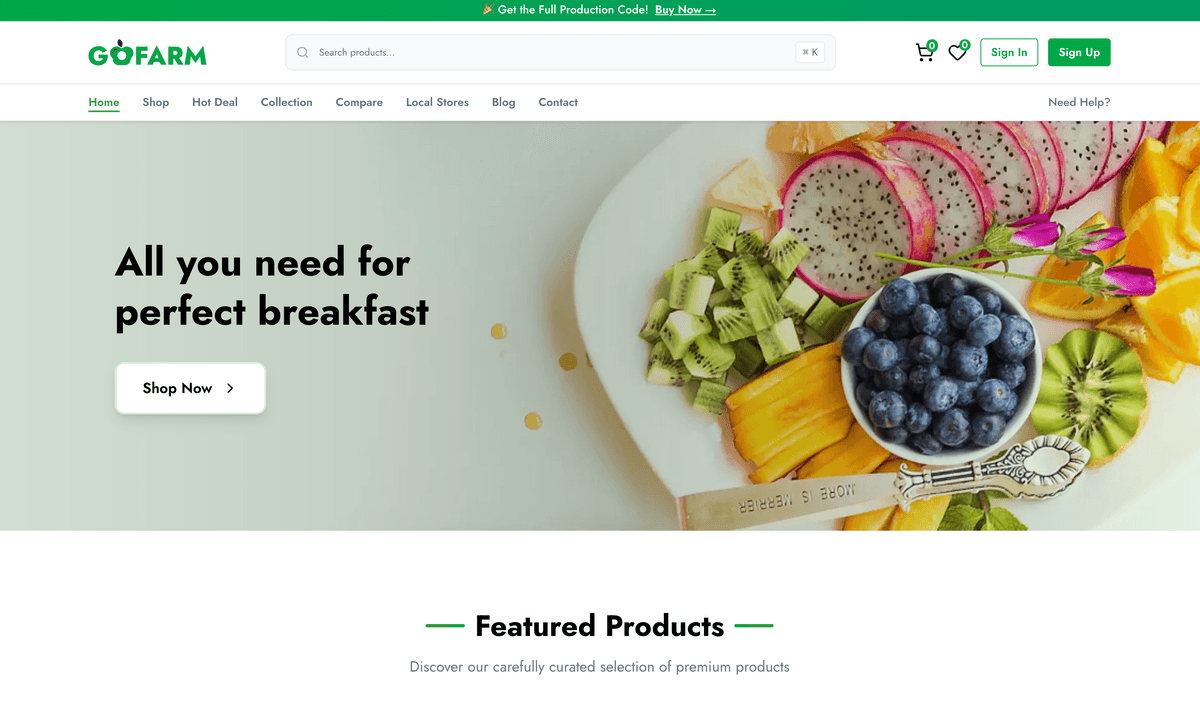Open the Home menu item
1200x701 pixels.
coord(104,102)
